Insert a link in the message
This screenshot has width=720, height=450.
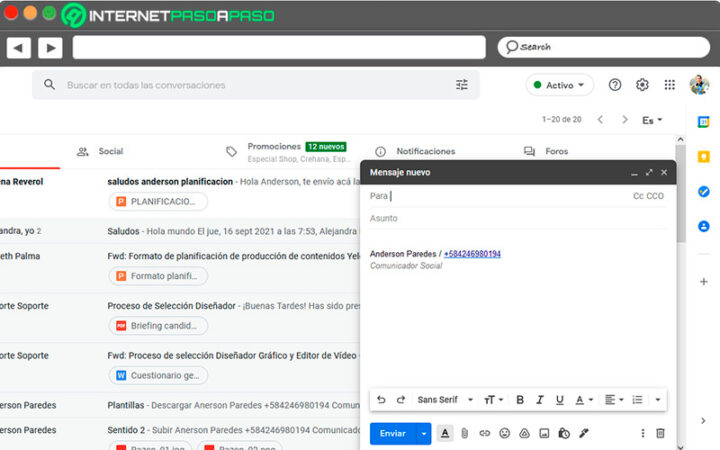click(x=485, y=433)
